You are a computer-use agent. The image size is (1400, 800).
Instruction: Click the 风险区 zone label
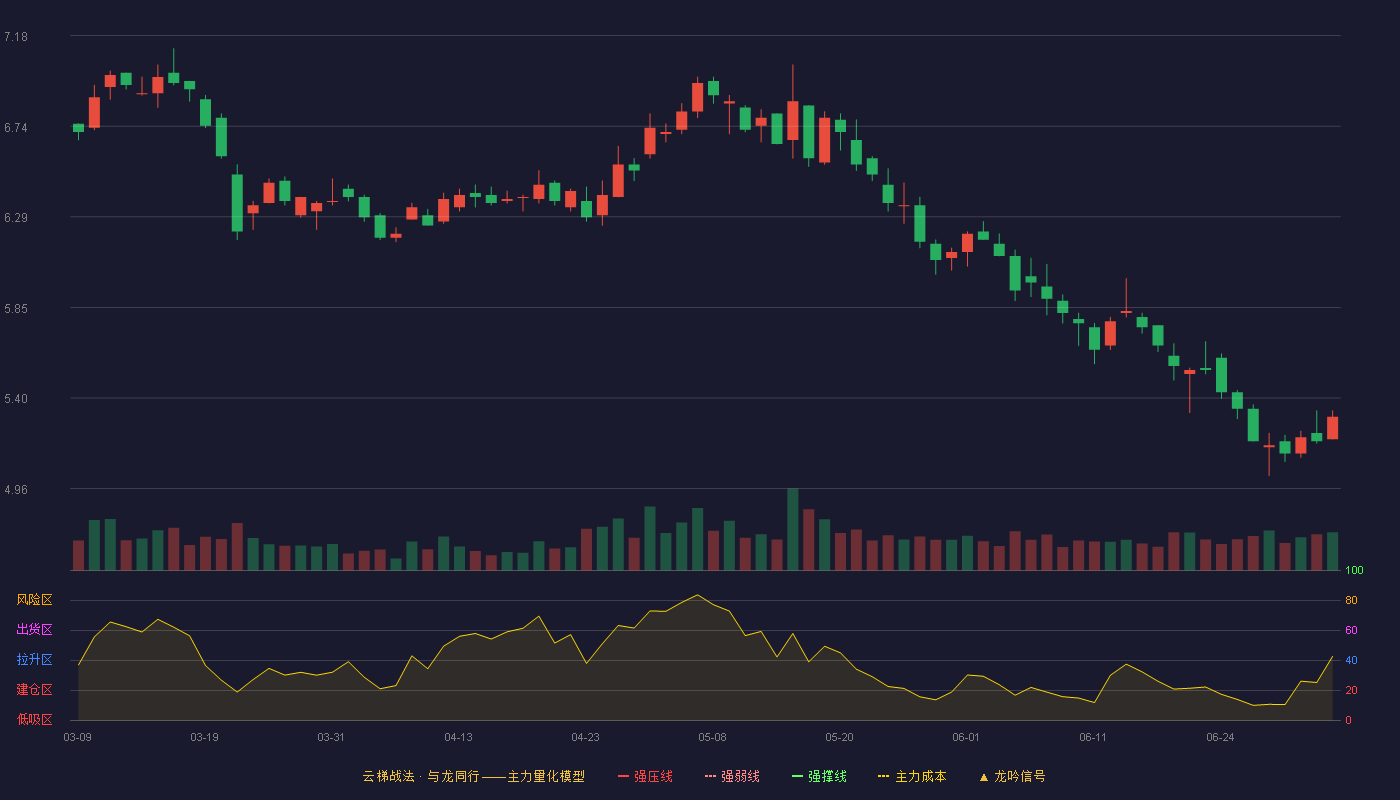tap(34, 600)
